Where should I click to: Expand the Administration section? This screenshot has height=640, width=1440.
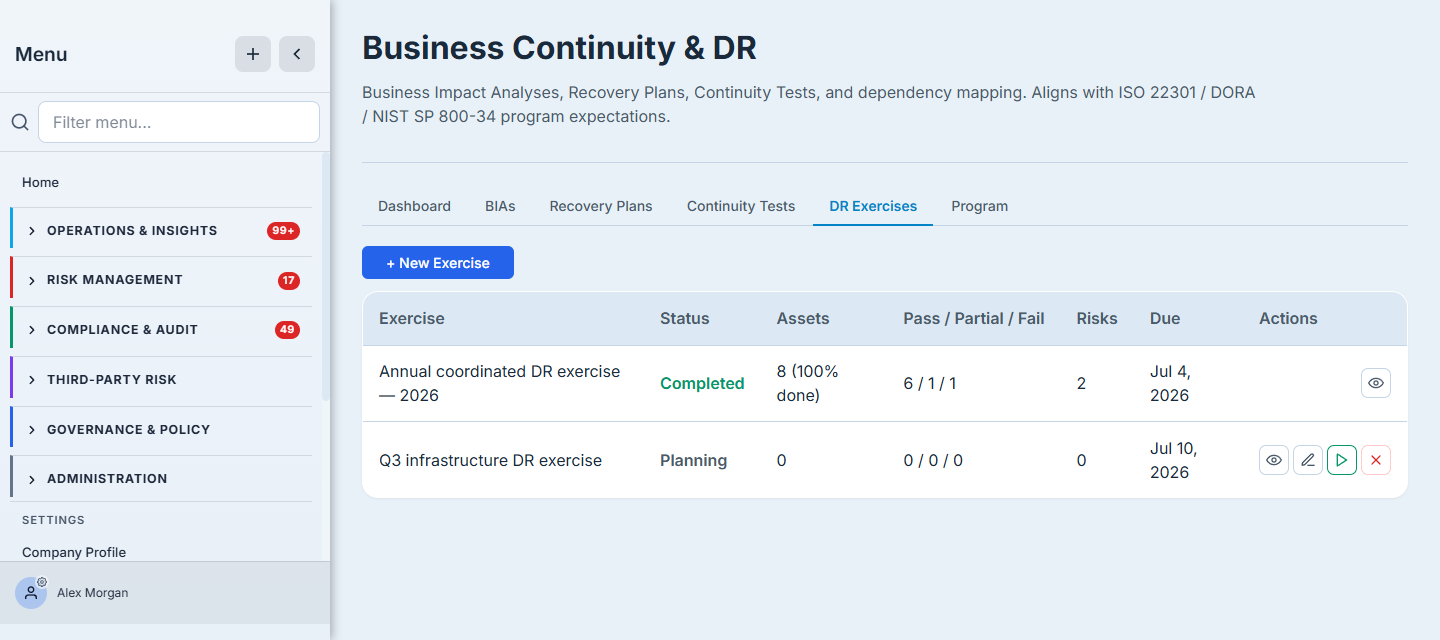point(161,479)
